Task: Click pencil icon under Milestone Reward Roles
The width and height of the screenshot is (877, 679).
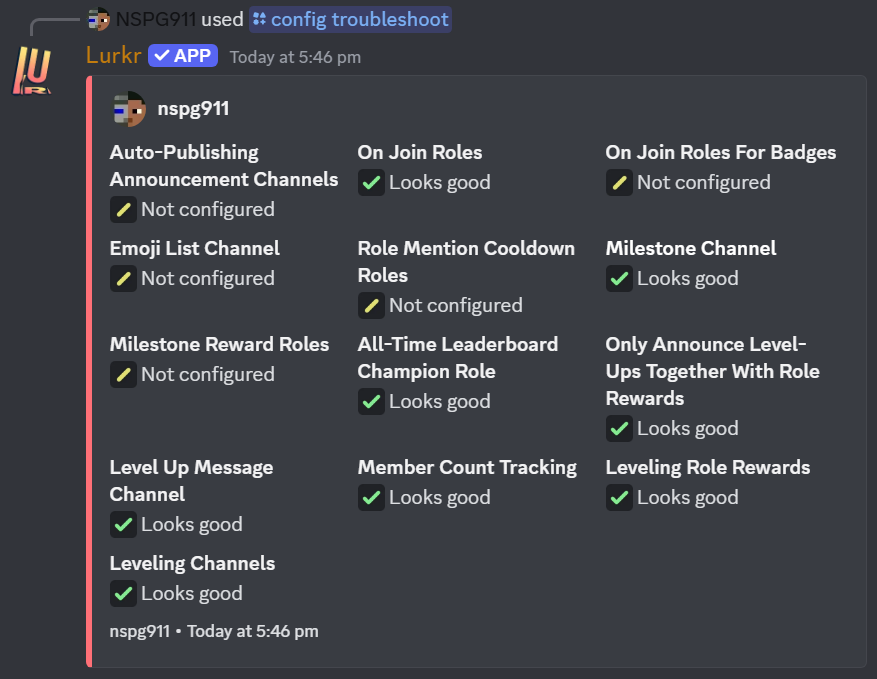Action: [x=124, y=374]
